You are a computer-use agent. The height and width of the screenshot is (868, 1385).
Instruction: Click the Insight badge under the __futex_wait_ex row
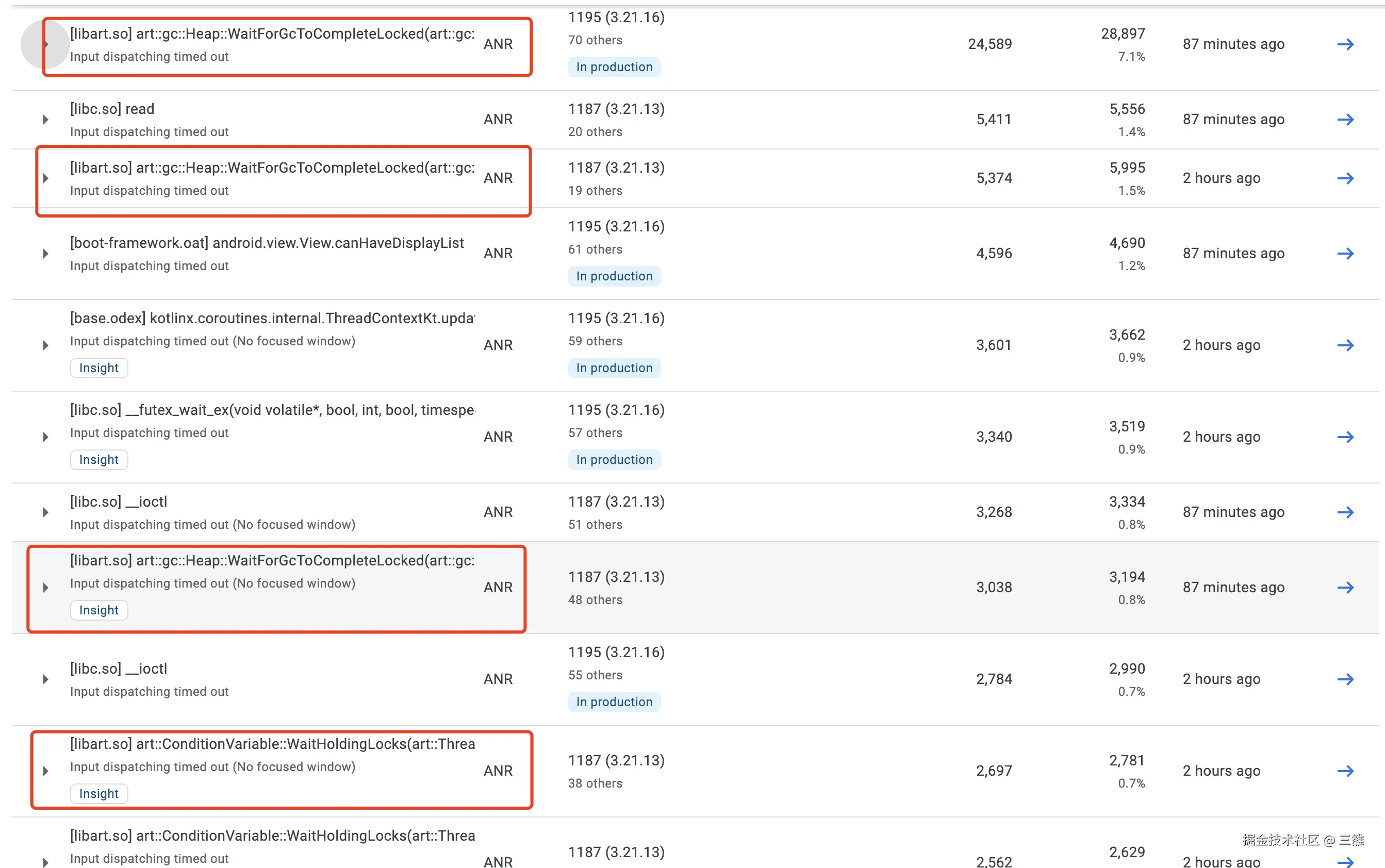pyautogui.click(x=99, y=460)
